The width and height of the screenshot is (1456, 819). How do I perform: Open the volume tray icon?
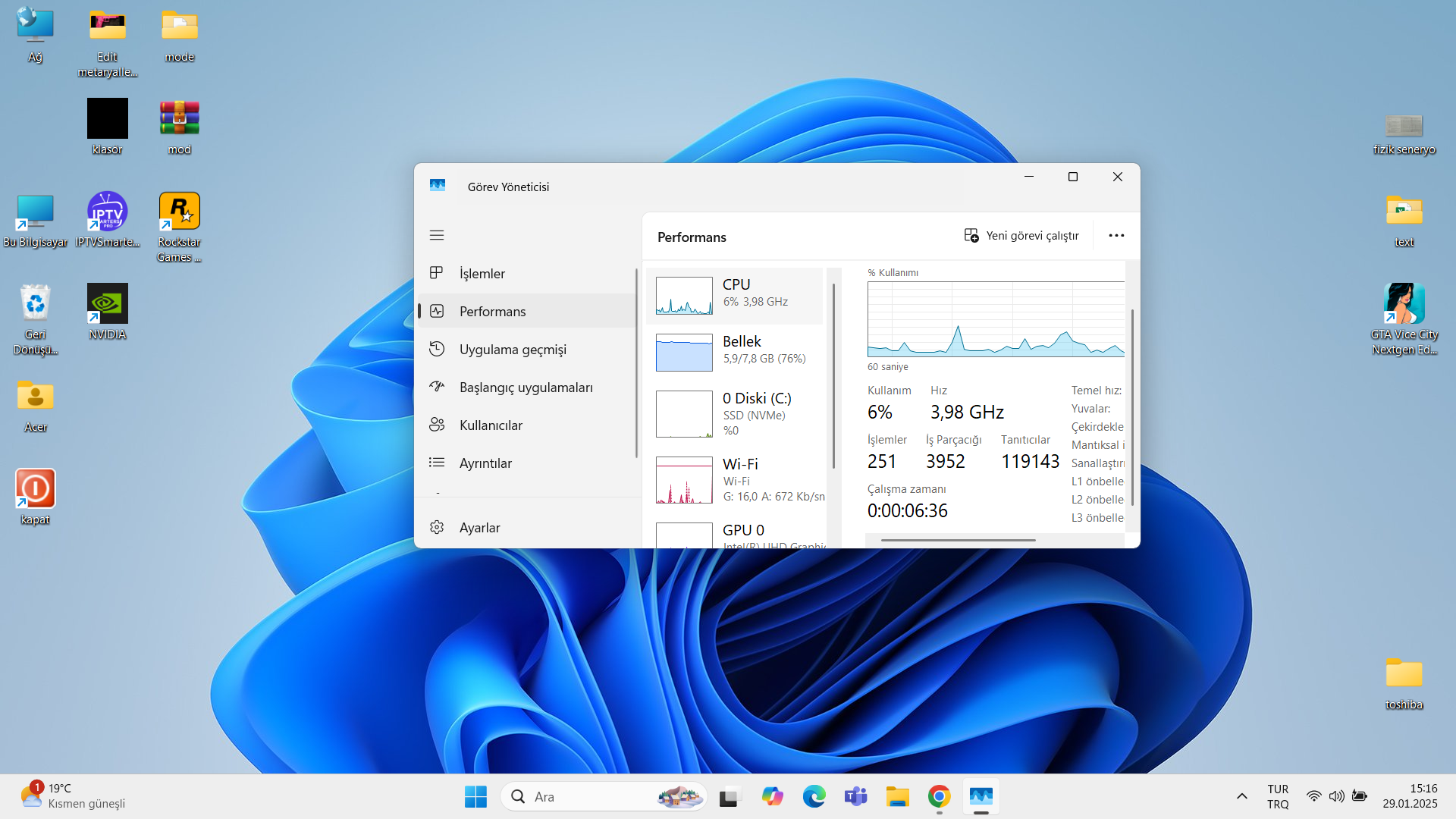pyautogui.click(x=1336, y=796)
